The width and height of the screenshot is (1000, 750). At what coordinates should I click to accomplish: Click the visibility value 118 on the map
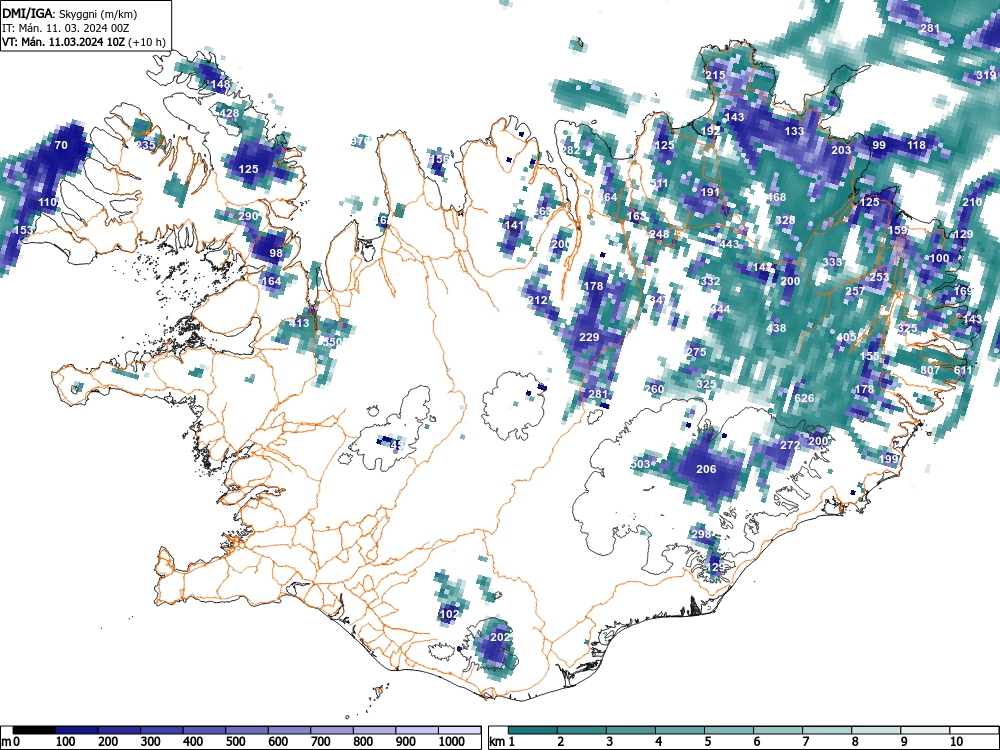pyautogui.click(x=916, y=145)
